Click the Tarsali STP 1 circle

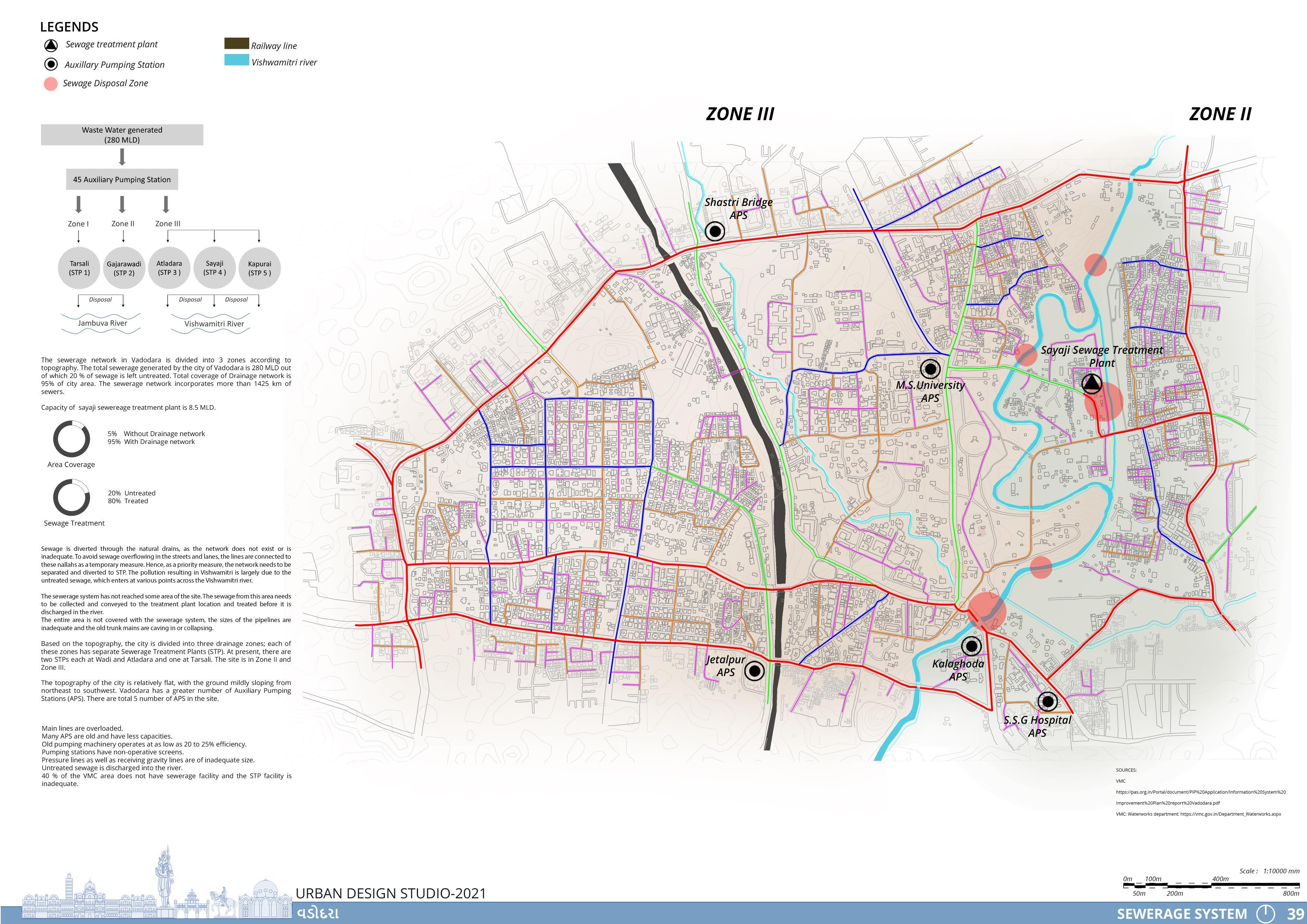coord(79,268)
